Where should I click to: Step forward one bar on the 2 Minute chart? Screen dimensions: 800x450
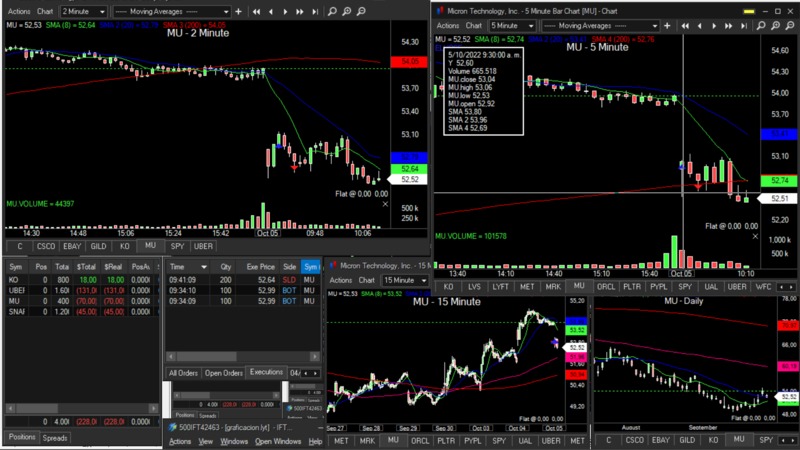pos(285,11)
